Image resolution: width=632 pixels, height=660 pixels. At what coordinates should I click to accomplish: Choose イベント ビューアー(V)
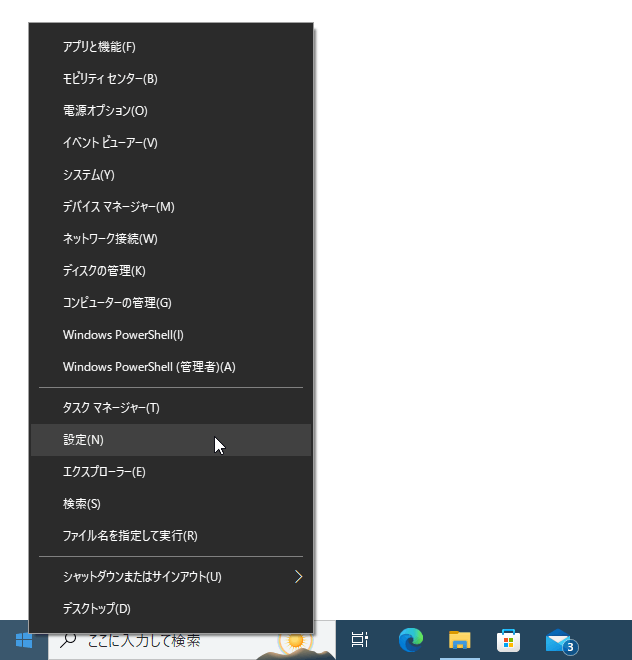pos(171,142)
